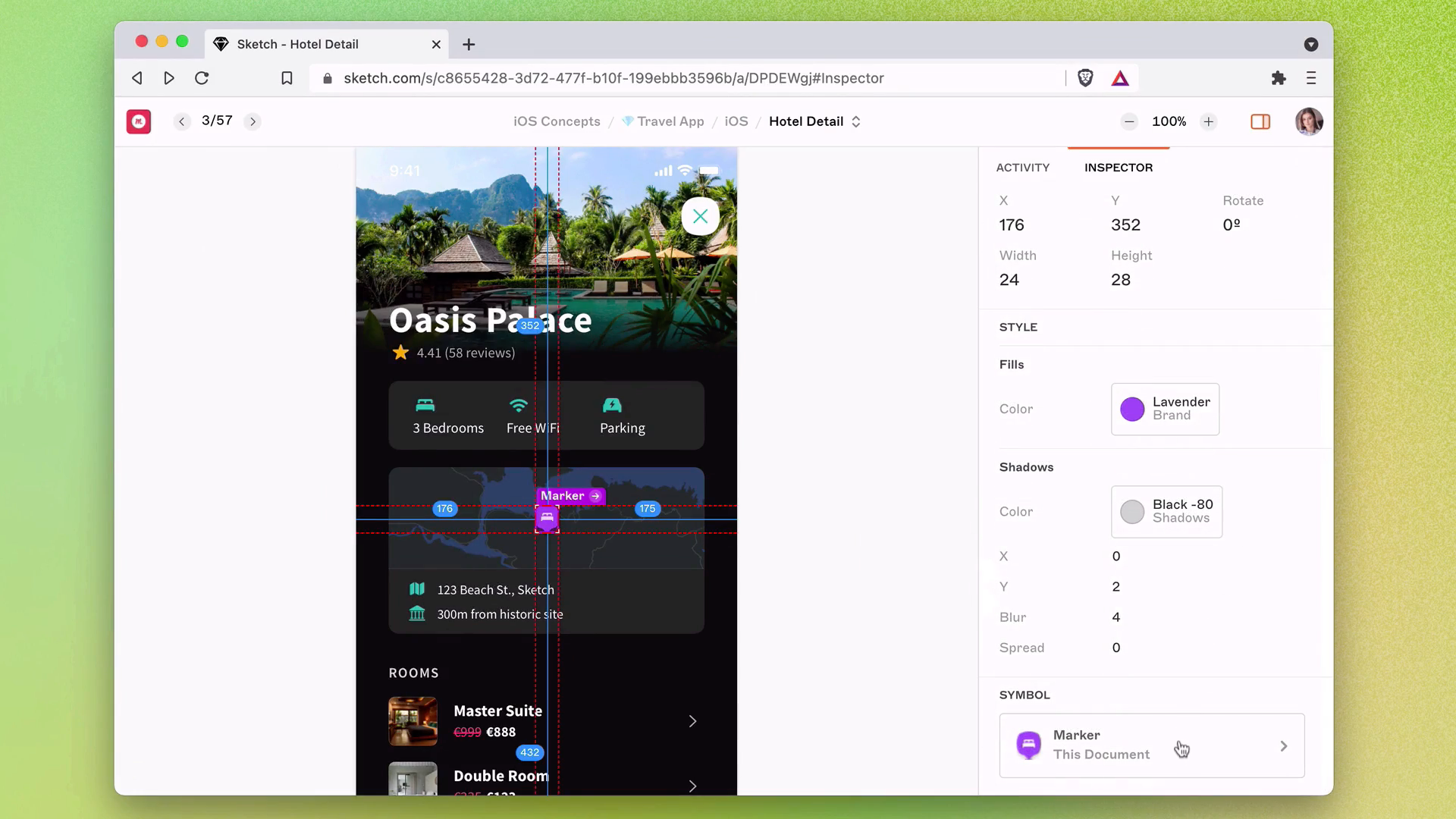Click the bookmark icon in address bar
1456x819 pixels.
tap(287, 78)
